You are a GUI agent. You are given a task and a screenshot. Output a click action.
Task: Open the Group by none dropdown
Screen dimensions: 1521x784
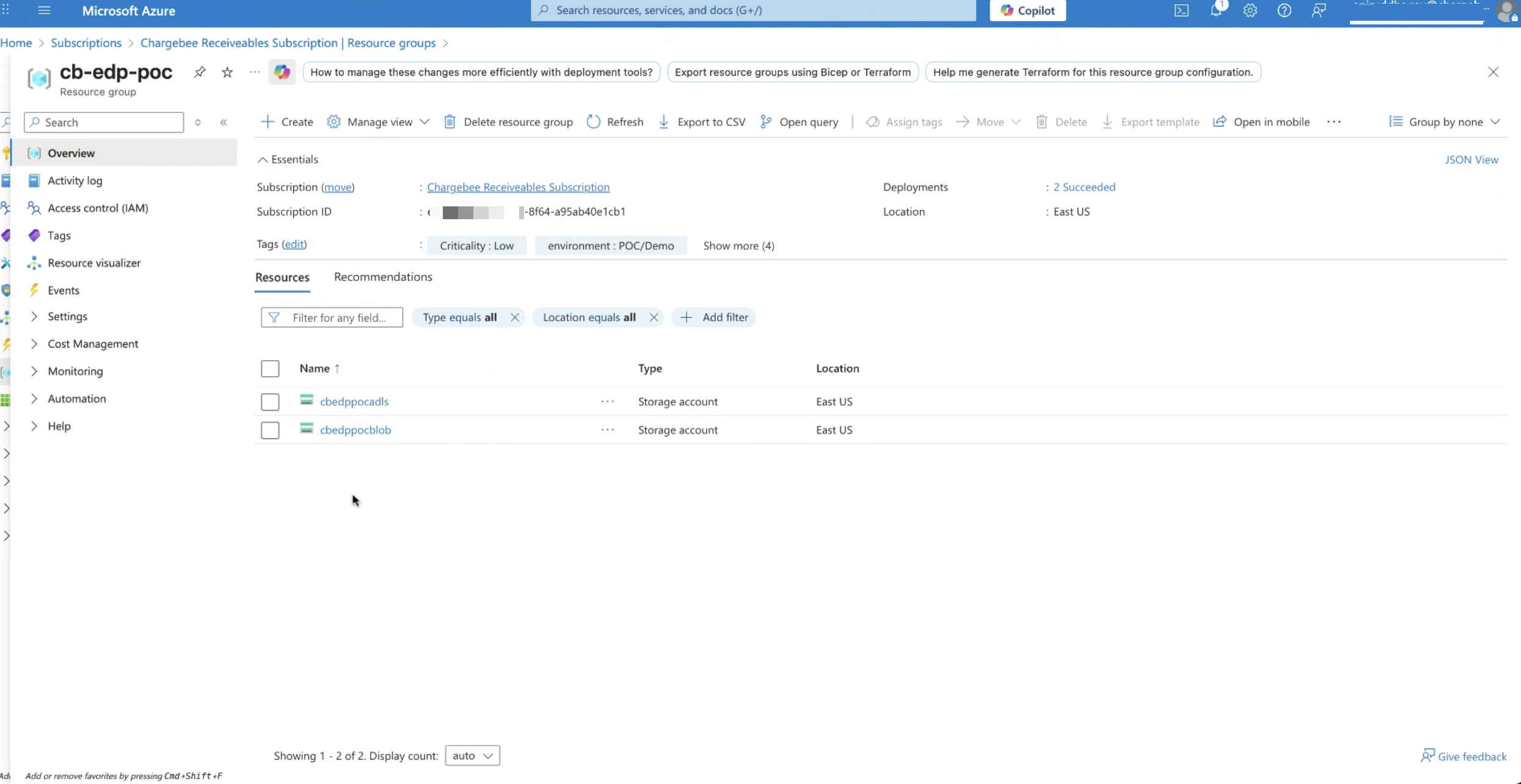point(1445,122)
